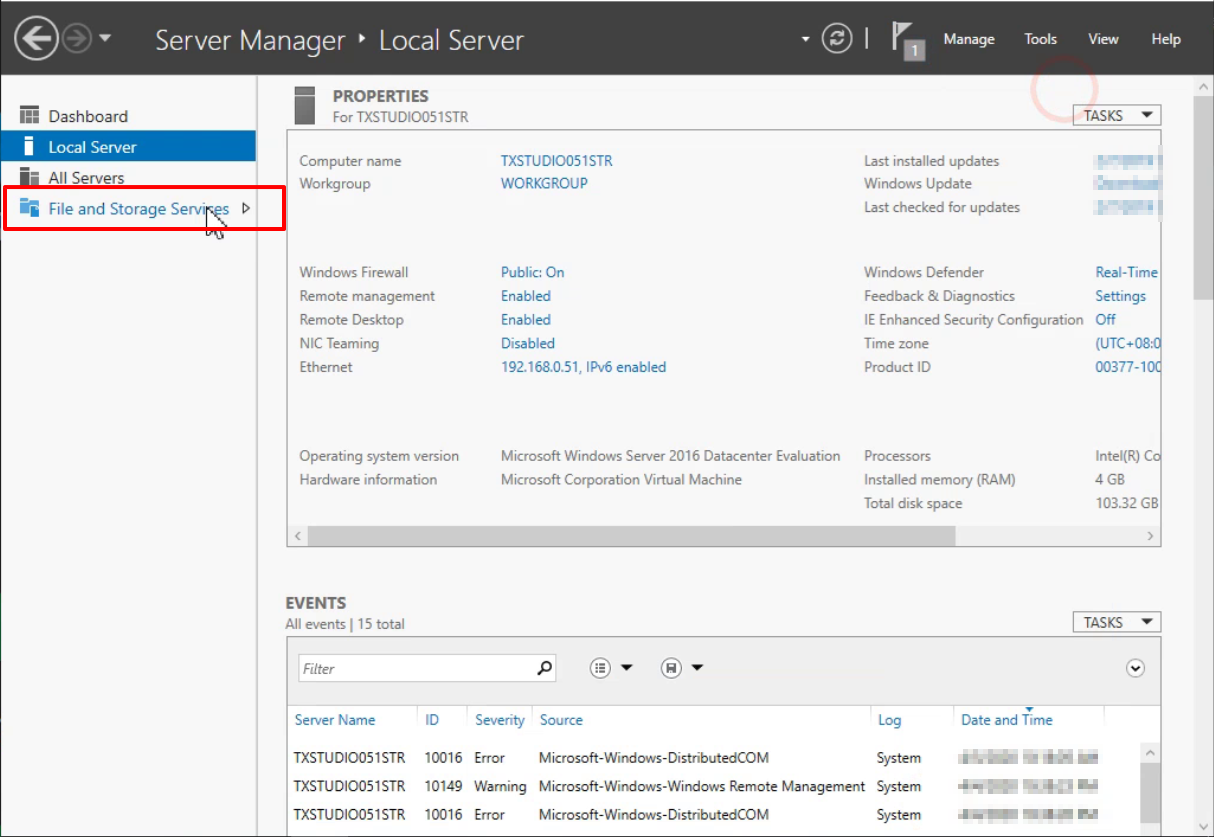
Task: Click the forward navigation arrow
Action: click(x=77, y=39)
